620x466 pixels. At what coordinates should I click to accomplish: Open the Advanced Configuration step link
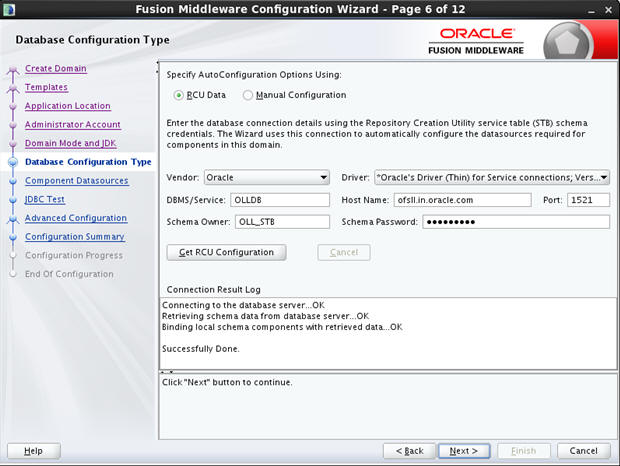click(76, 218)
